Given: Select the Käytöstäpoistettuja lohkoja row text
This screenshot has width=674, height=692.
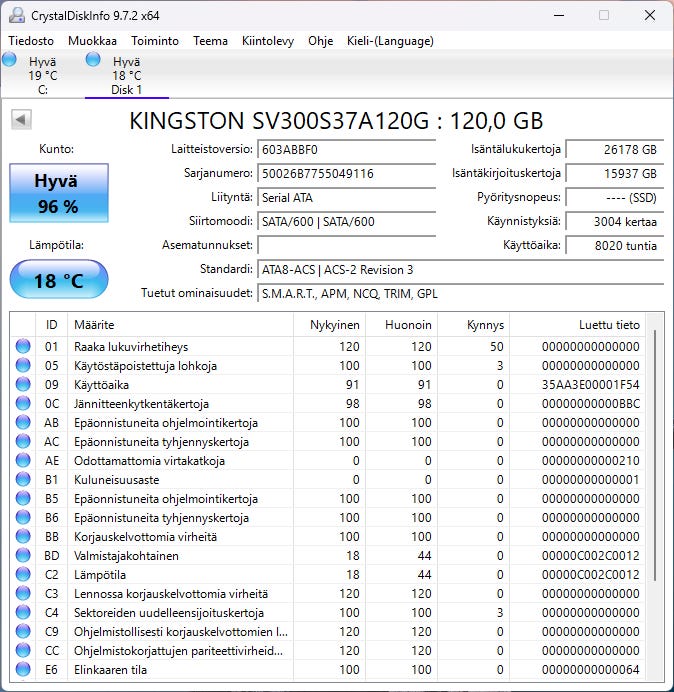Looking at the screenshot, I should [145, 366].
